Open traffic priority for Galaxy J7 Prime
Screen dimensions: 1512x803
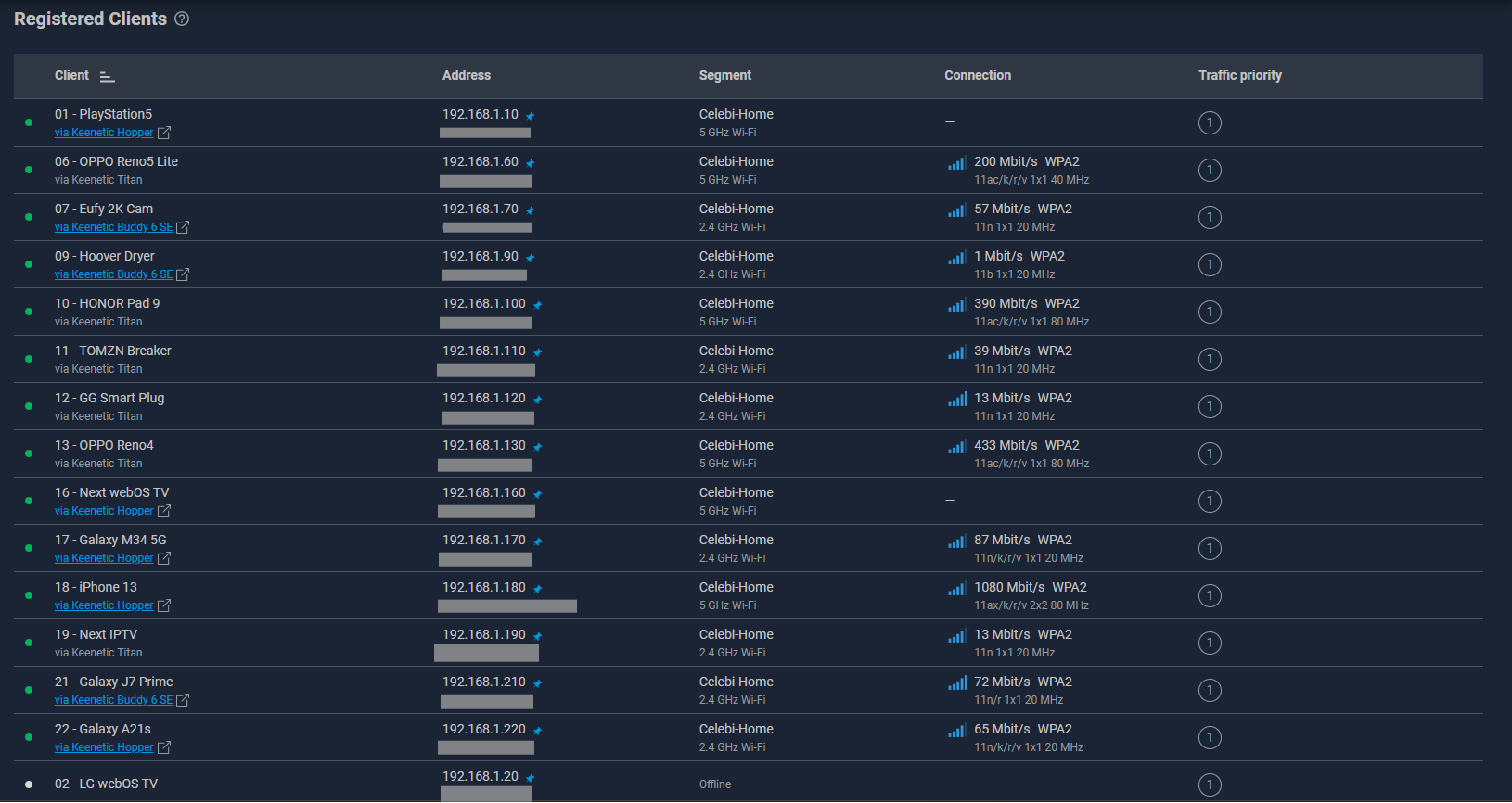point(1210,690)
